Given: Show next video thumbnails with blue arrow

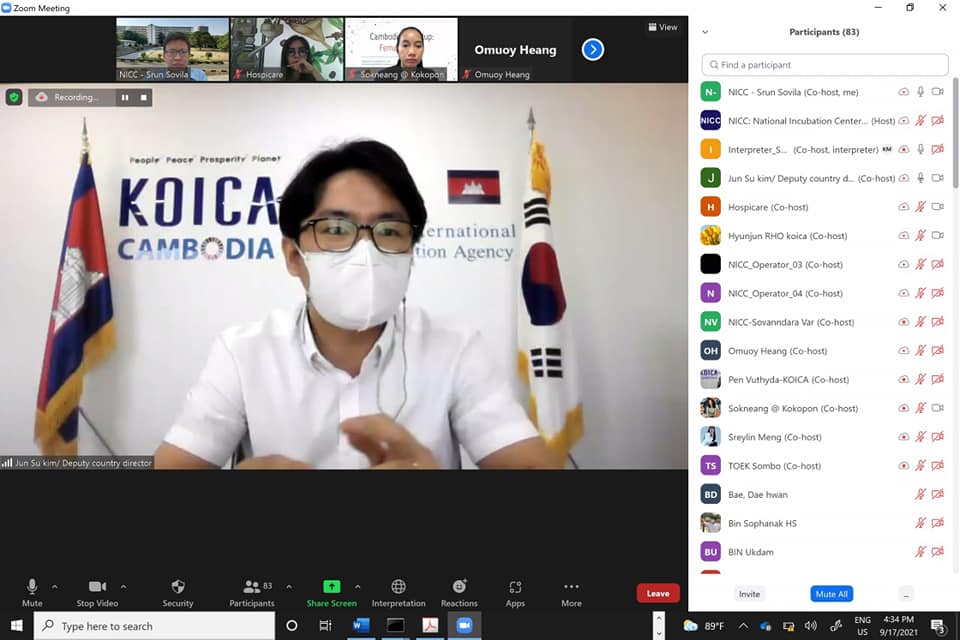Looking at the screenshot, I should pyautogui.click(x=593, y=50).
